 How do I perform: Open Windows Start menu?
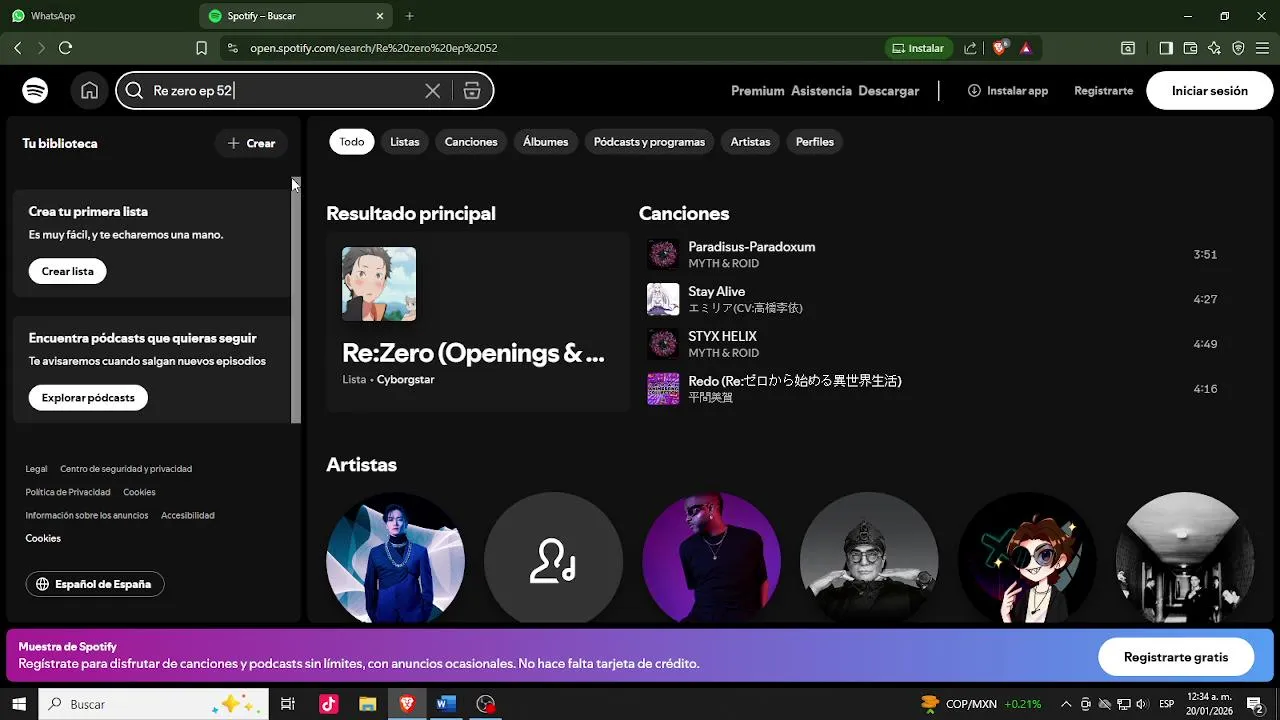pyautogui.click(x=18, y=704)
